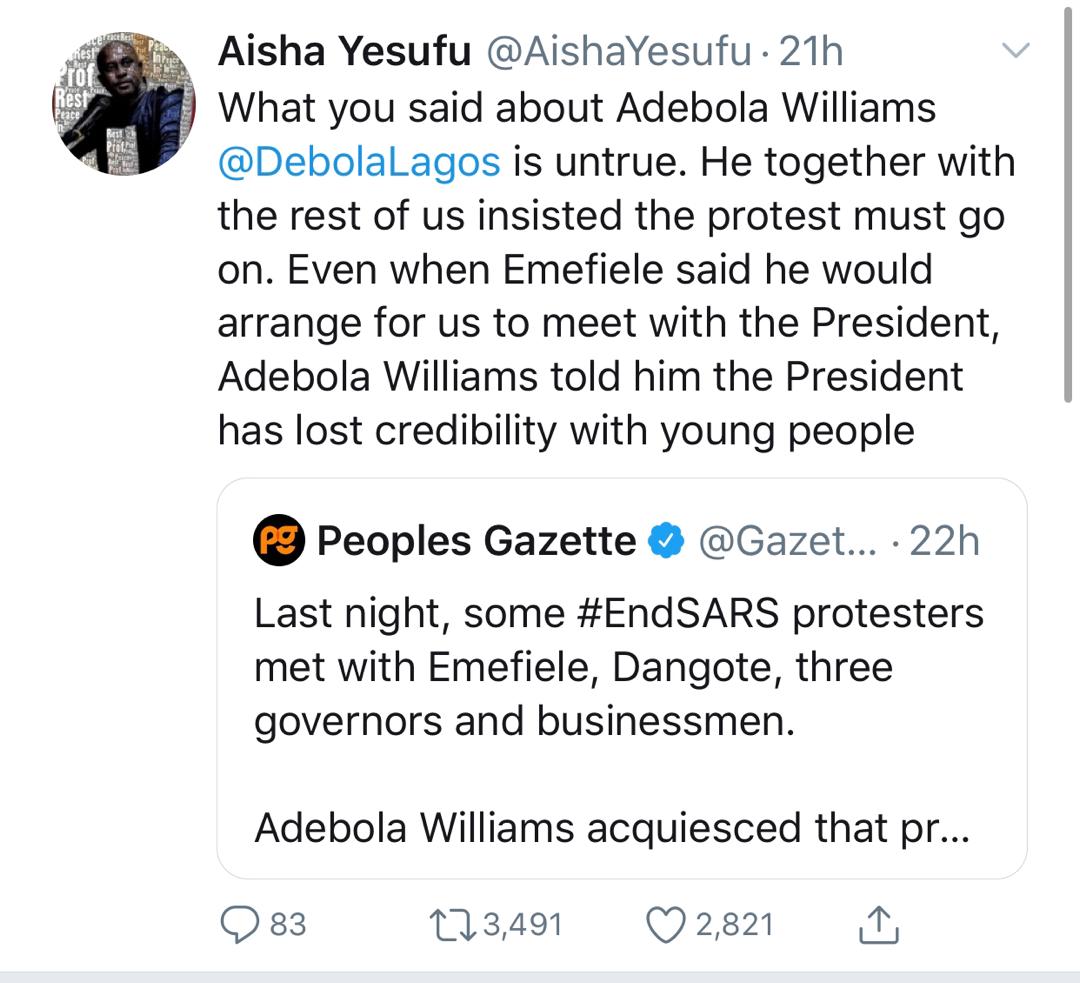Click the Peoples Gazette logo icon
Screen dimensions: 1080x983
(x=279, y=541)
